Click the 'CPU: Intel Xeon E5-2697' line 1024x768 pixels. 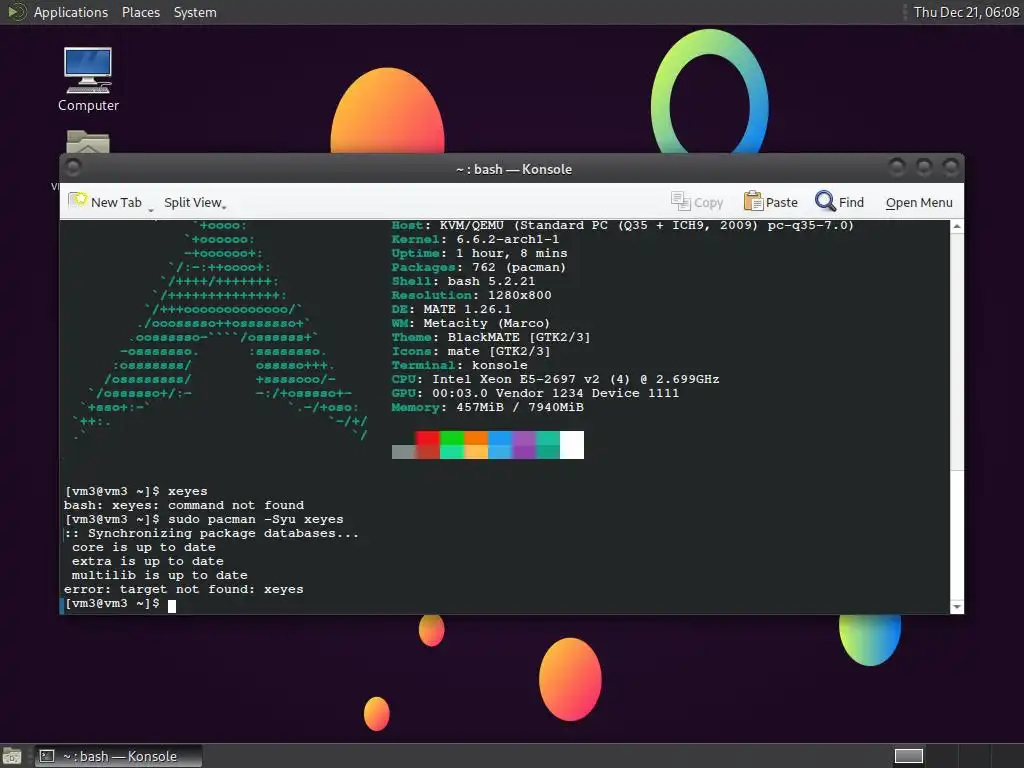coord(555,379)
